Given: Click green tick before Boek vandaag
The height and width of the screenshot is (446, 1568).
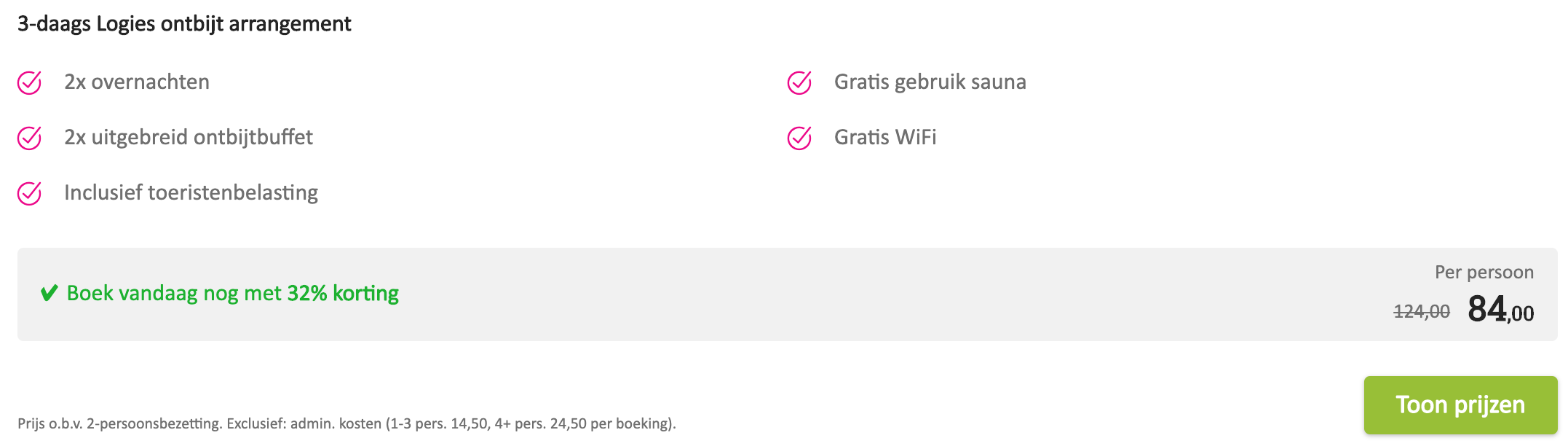Looking at the screenshot, I should [x=49, y=293].
